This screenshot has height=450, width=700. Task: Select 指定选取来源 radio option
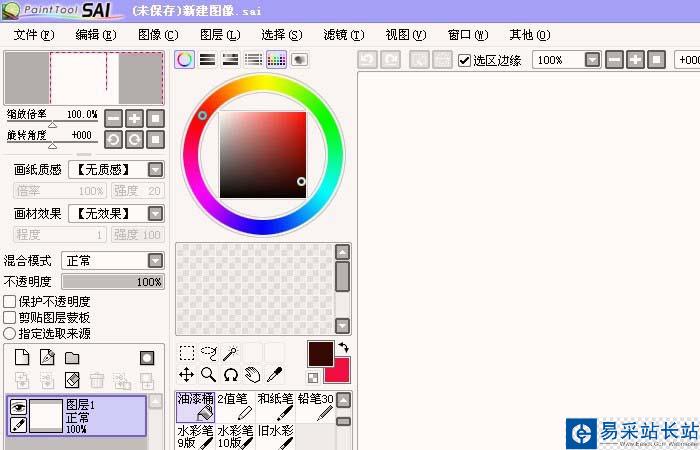pyautogui.click(x=10, y=333)
